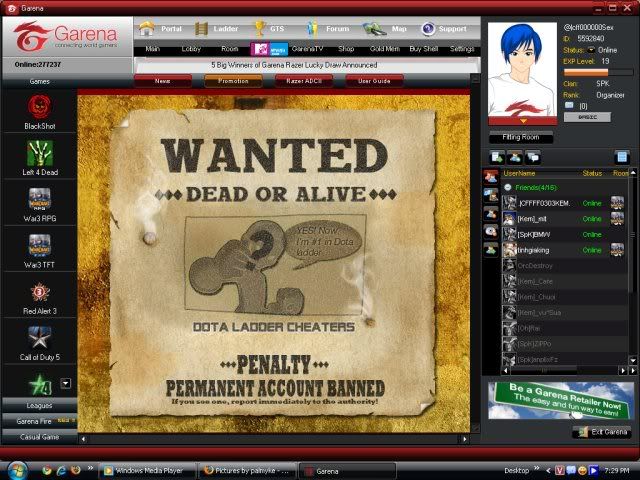Open the Settings tab
This screenshot has height=480, width=640.
coord(462,49)
